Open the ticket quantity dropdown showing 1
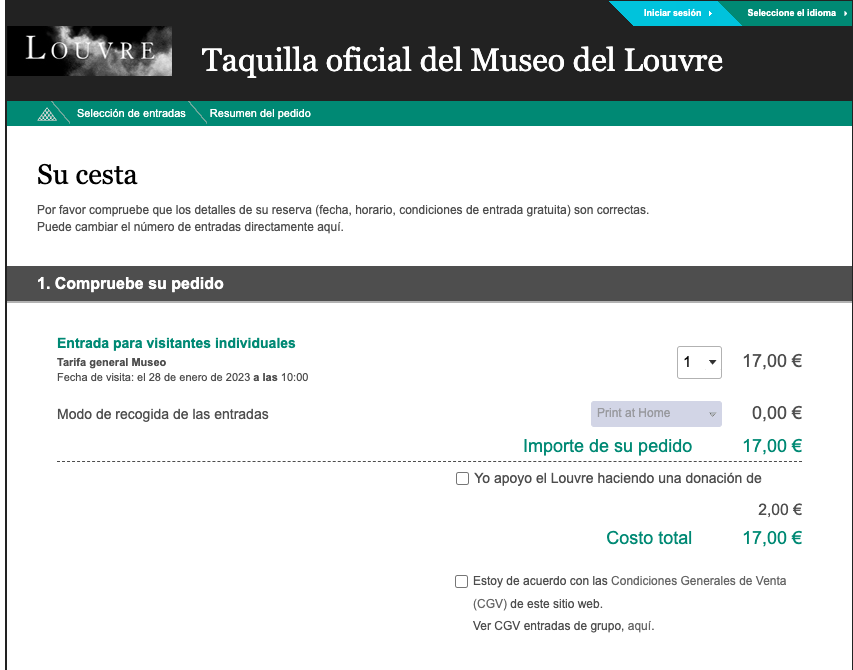 pyautogui.click(x=699, y=362)
